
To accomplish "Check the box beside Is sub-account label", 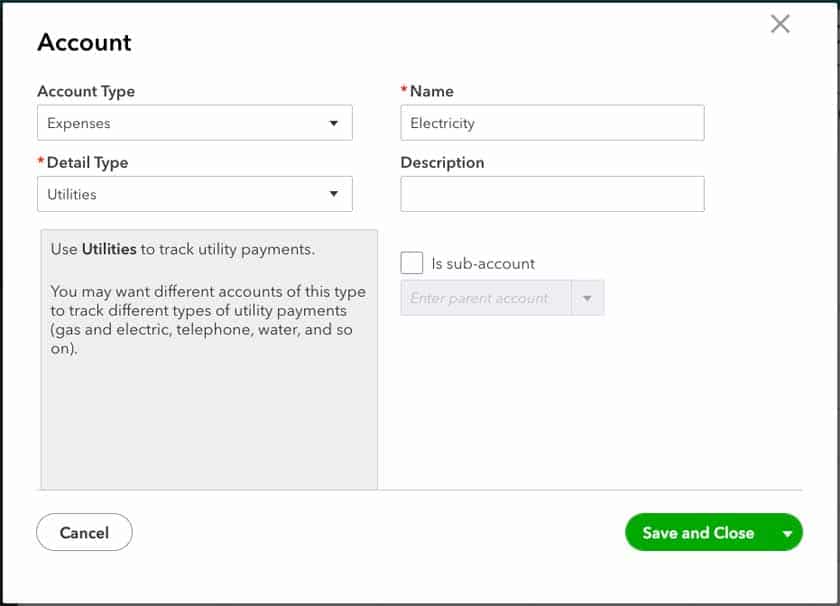I will (x=411, y=263).
